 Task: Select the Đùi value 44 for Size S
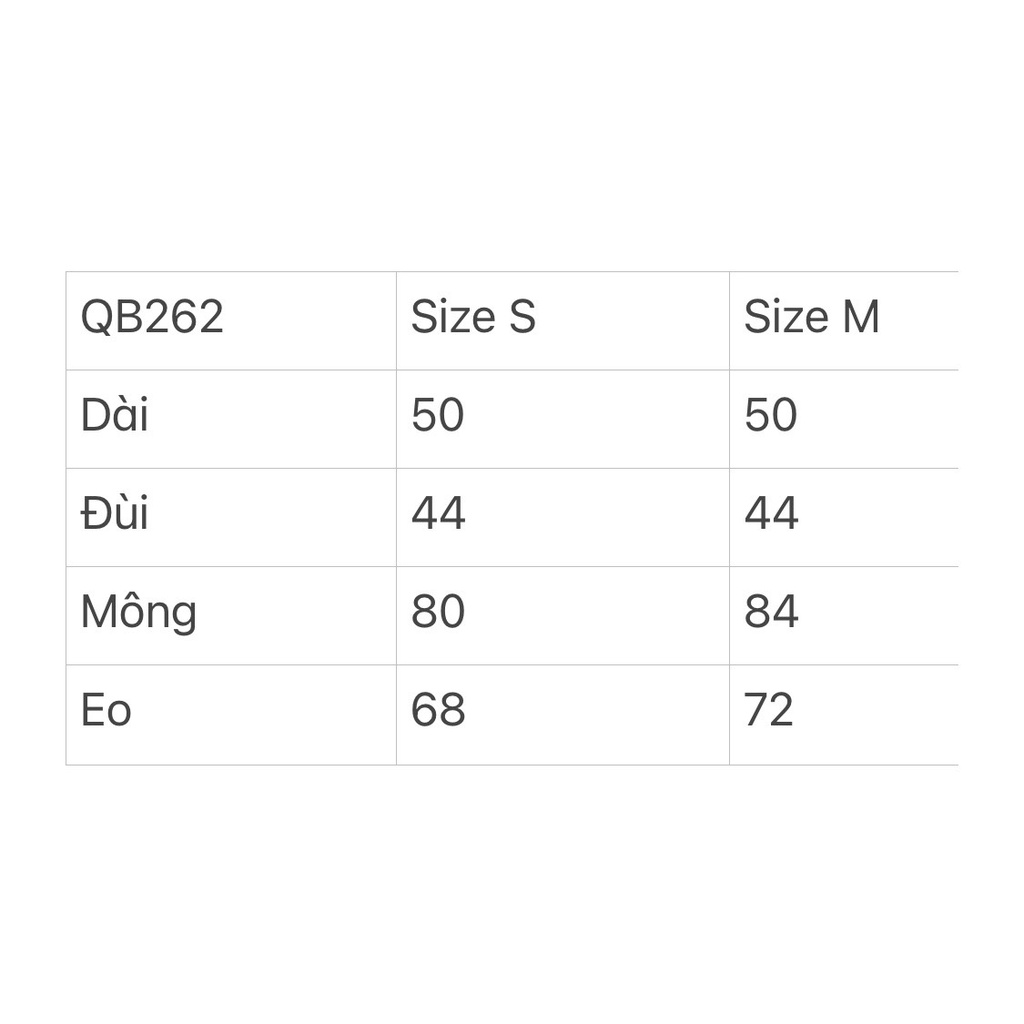click(438, 514)
